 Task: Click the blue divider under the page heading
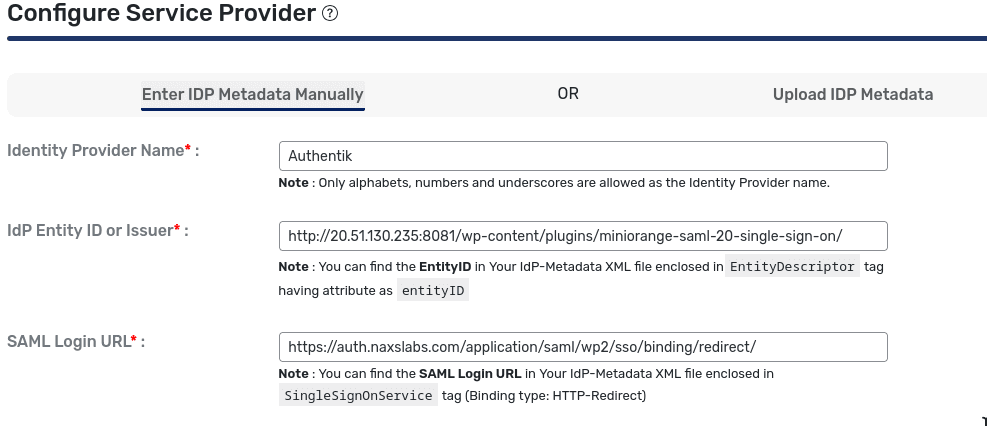(497, 39)
